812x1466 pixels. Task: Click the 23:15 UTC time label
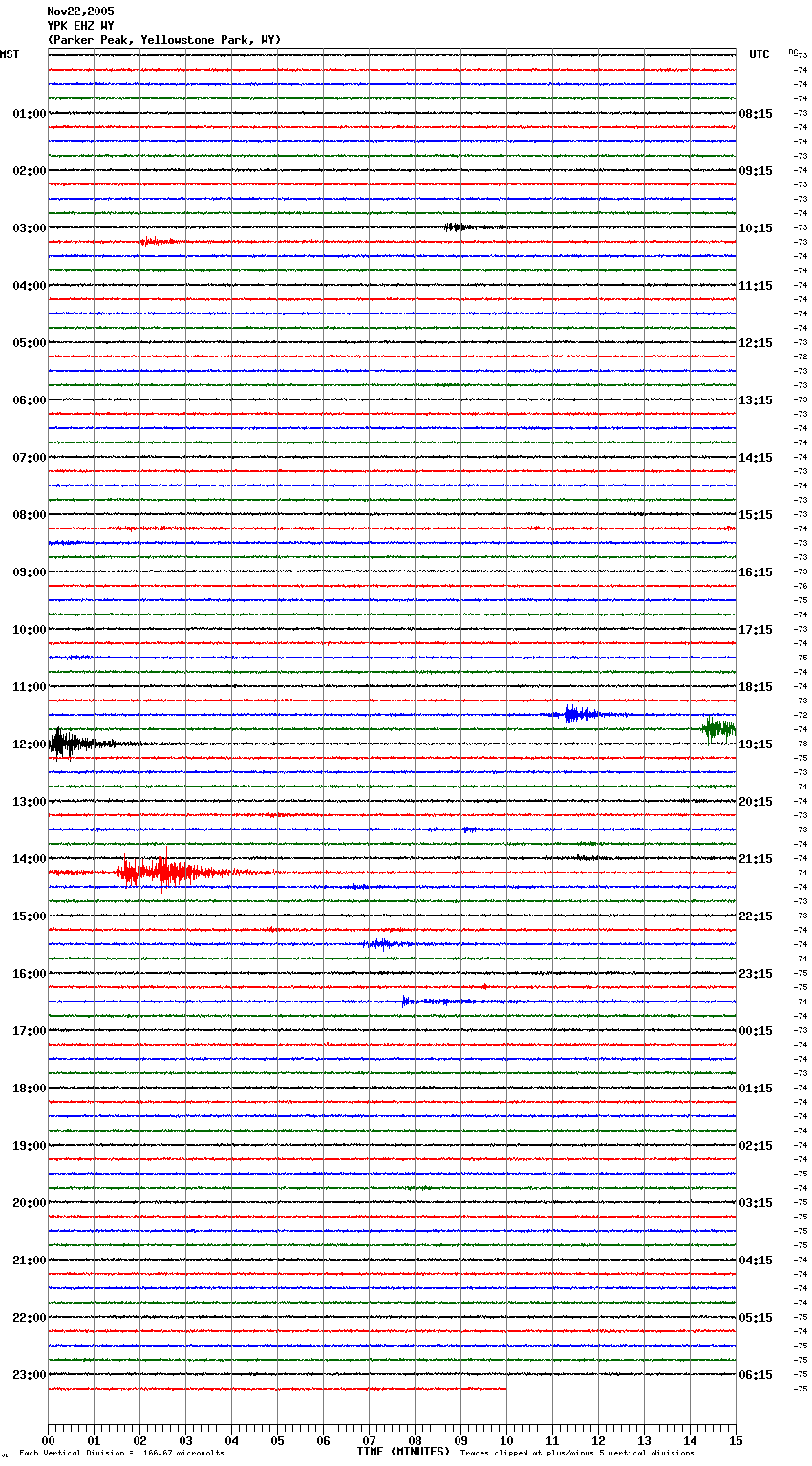[x=756, y=974]
